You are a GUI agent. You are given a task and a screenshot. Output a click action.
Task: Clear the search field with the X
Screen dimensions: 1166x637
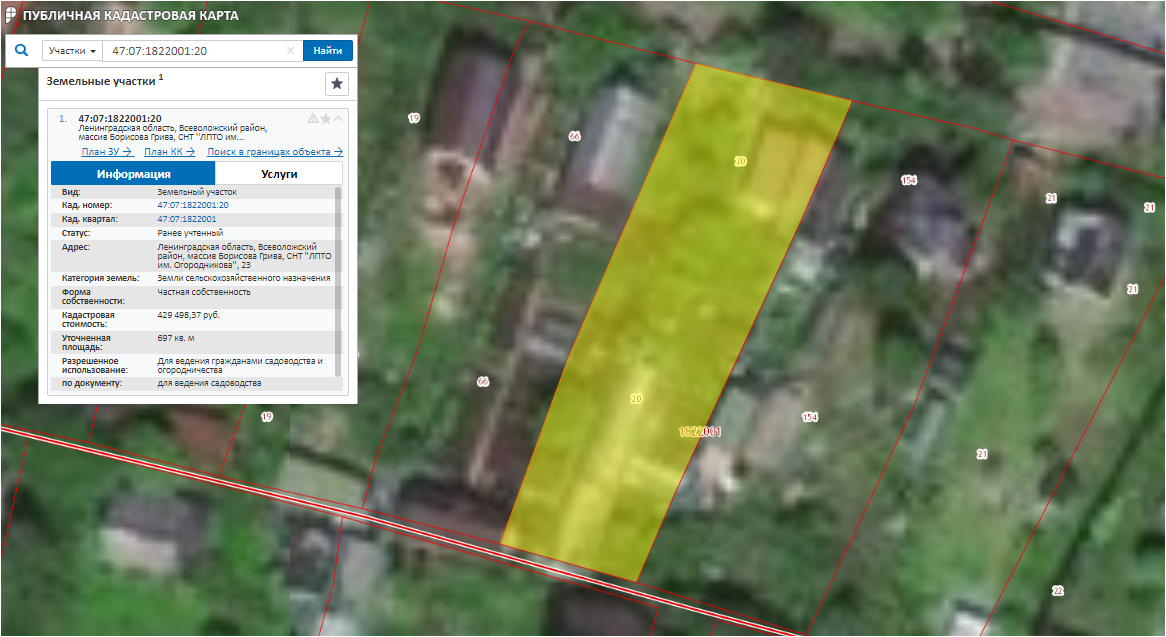(x=291, y=51)
